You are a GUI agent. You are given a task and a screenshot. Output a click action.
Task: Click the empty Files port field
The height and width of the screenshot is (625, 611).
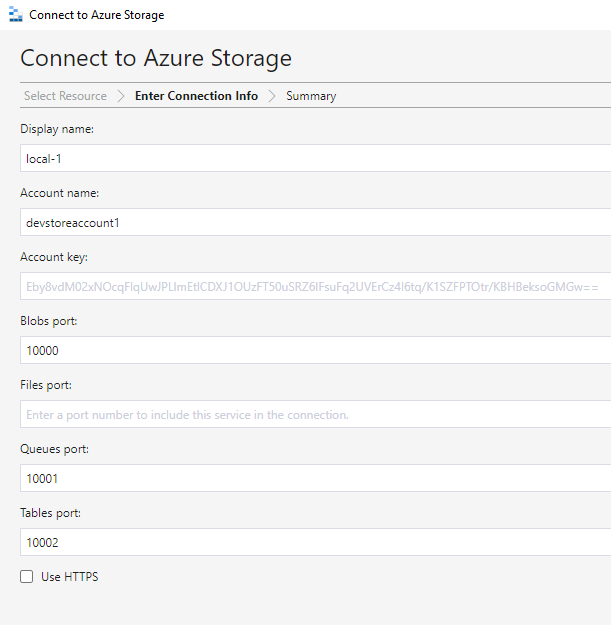[x=316, y=414]
